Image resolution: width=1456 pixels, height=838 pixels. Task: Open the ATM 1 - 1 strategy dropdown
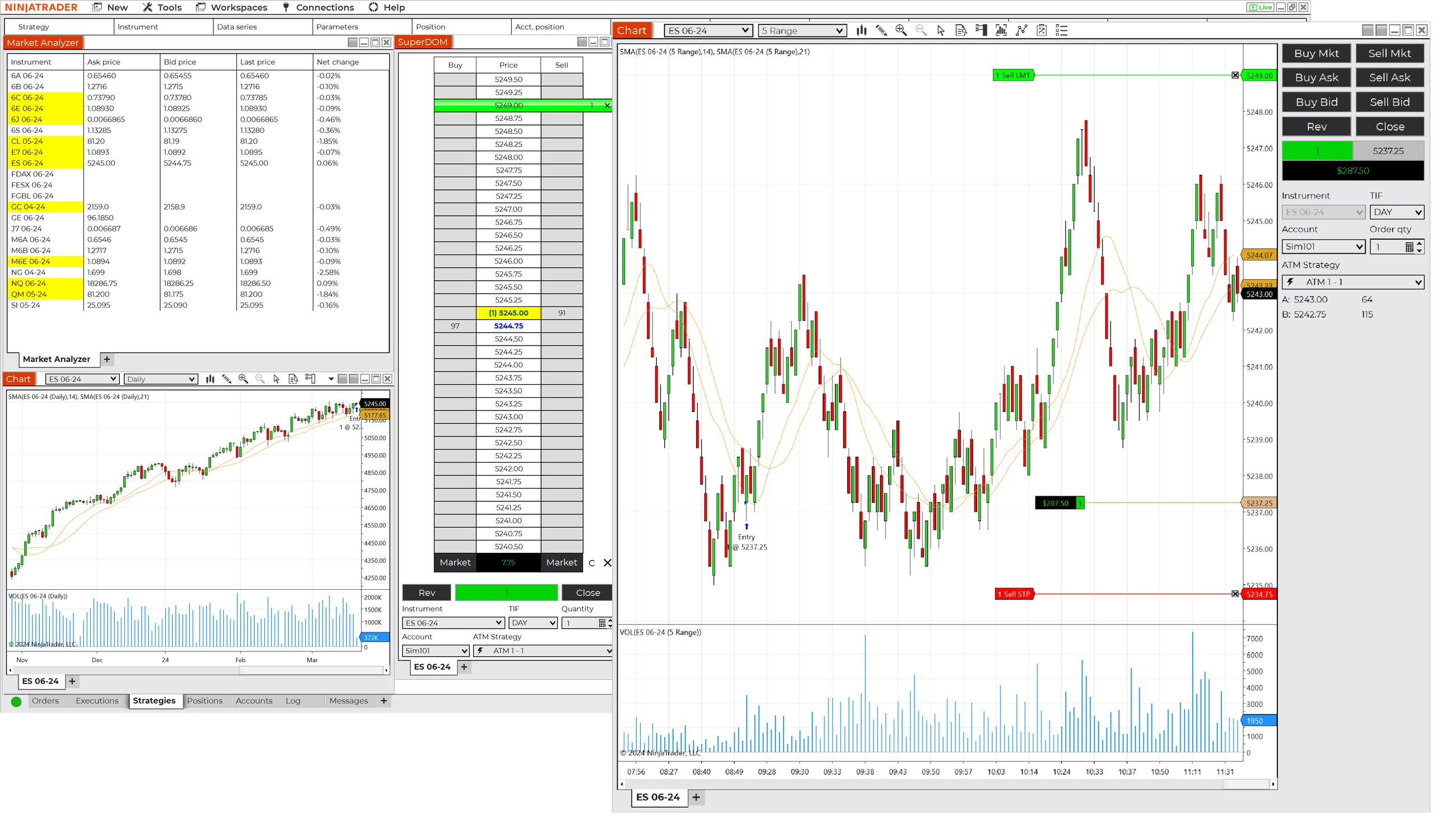(1352, 282)
